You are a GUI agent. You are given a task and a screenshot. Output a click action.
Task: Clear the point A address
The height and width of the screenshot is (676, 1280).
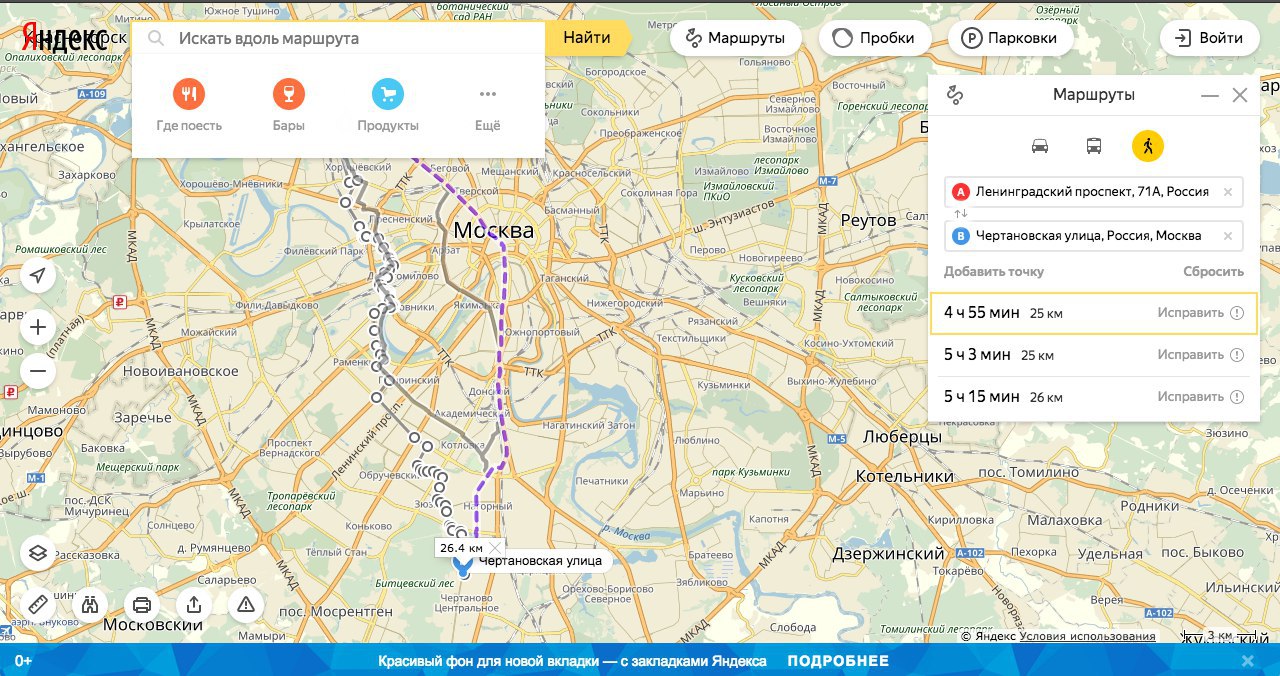click(x=1228, y=192)
